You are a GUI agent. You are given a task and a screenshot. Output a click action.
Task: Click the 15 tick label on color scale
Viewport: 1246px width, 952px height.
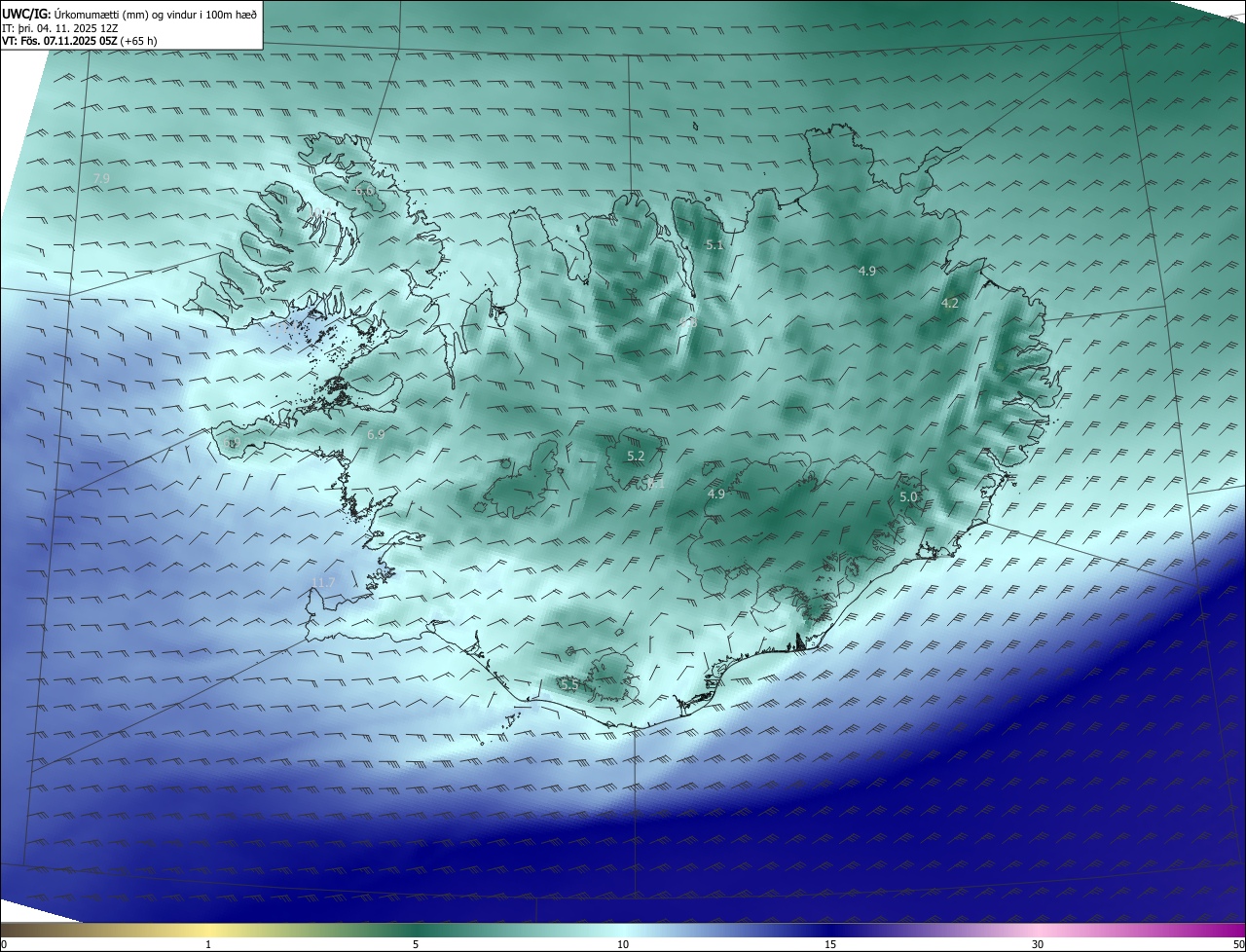coord(830,944)
